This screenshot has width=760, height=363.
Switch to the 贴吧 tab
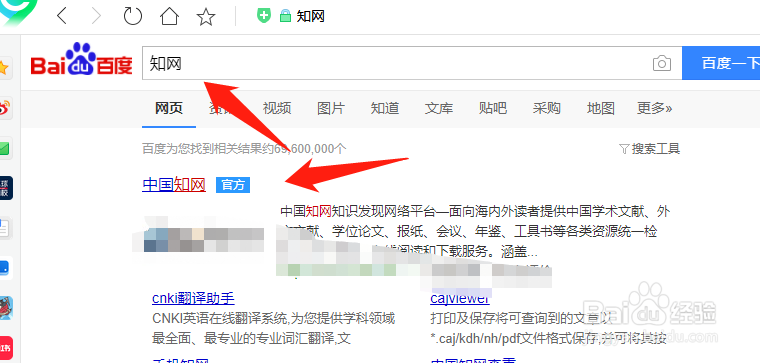[492, 108]
